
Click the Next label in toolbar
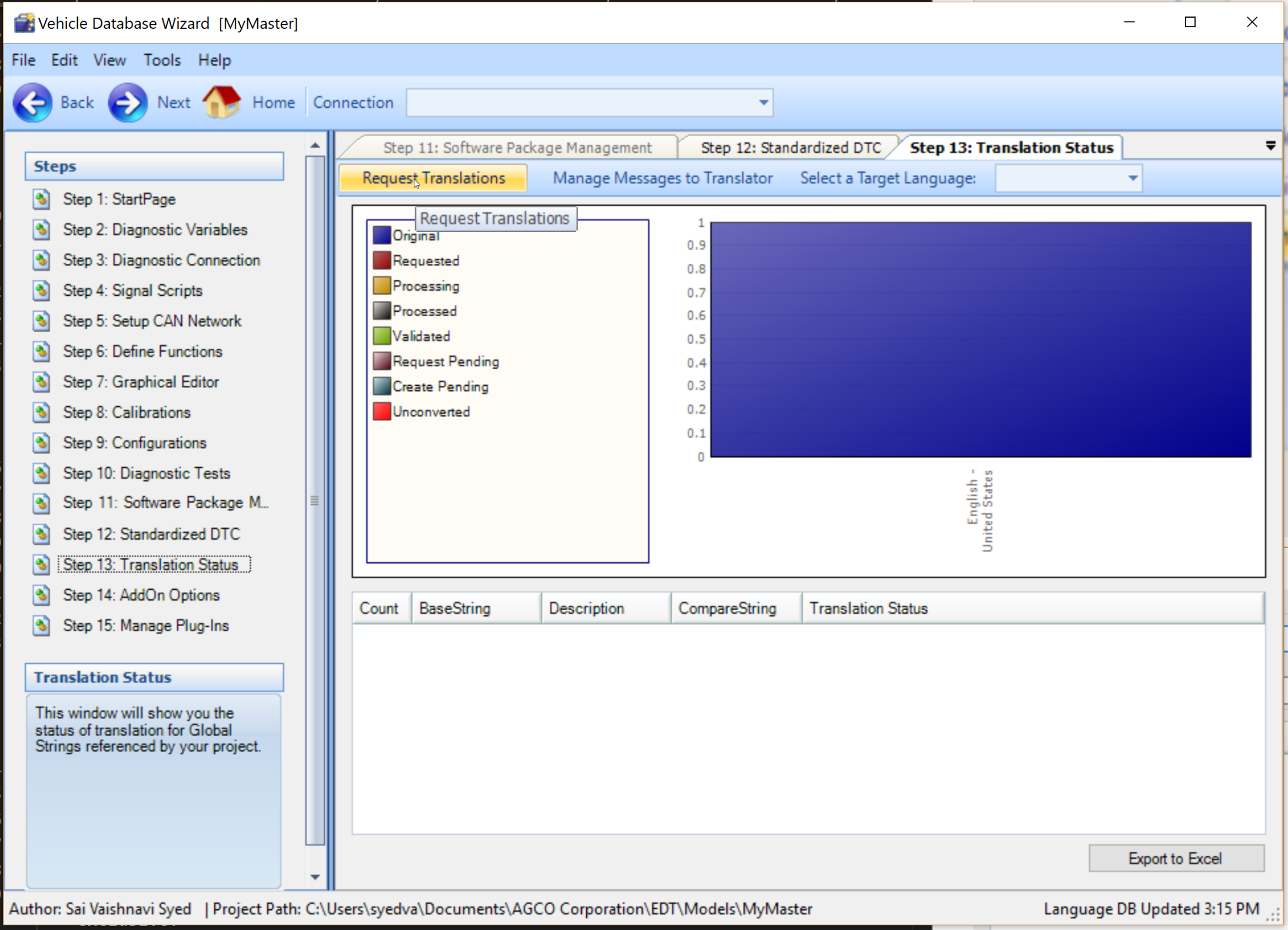click(x=174, y=102)
